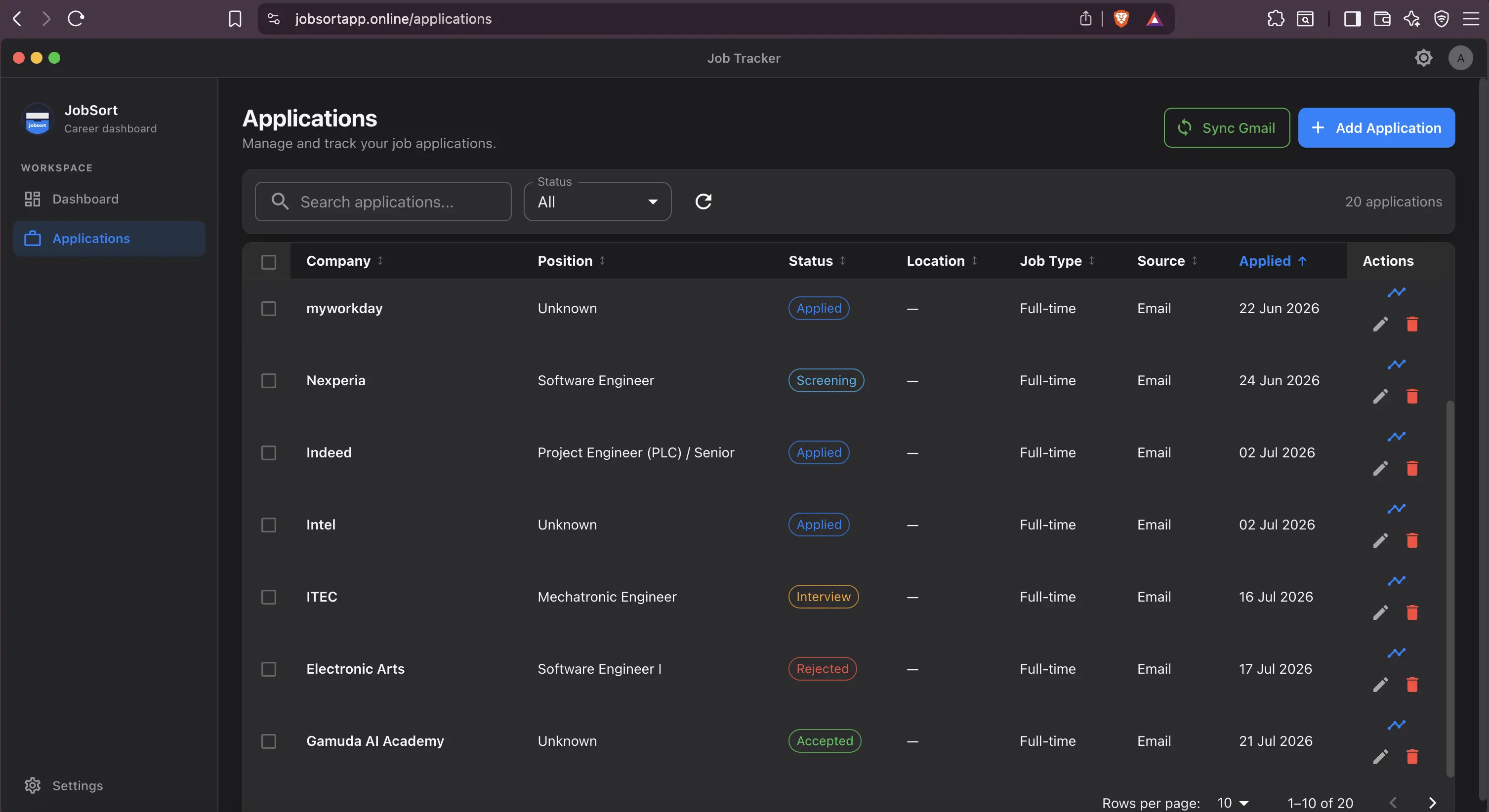
Task: Select Applications in the sidebar
Action: pyautogui.click(x=109, y=238)
